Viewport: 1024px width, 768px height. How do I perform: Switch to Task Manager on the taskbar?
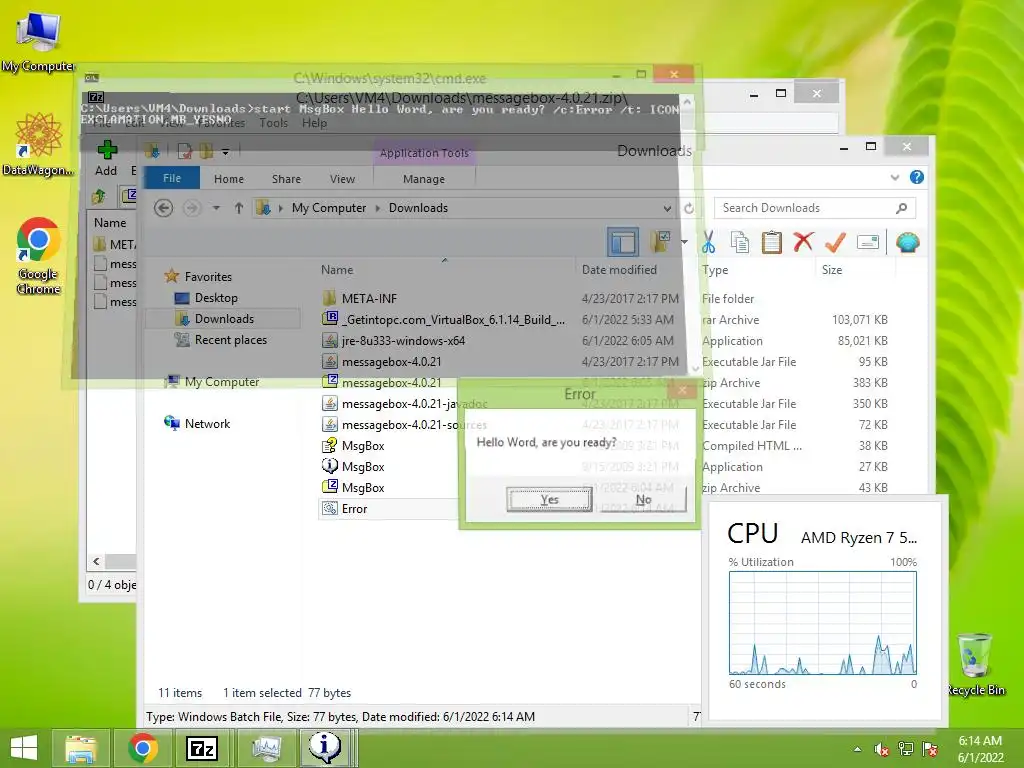tap(266, 748)
